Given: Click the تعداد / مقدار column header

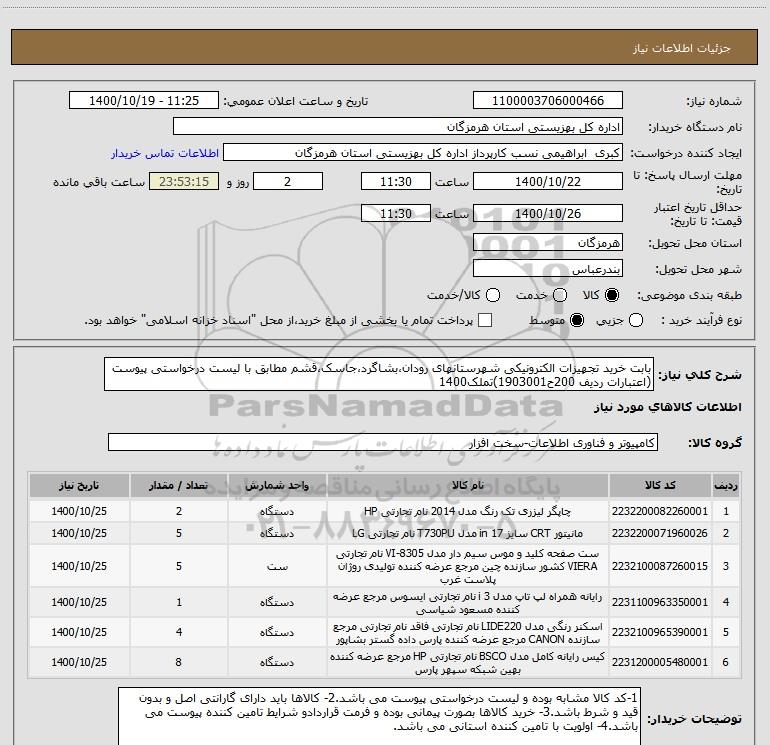Looking at the screenshot, I should click(x=179, y=486).
